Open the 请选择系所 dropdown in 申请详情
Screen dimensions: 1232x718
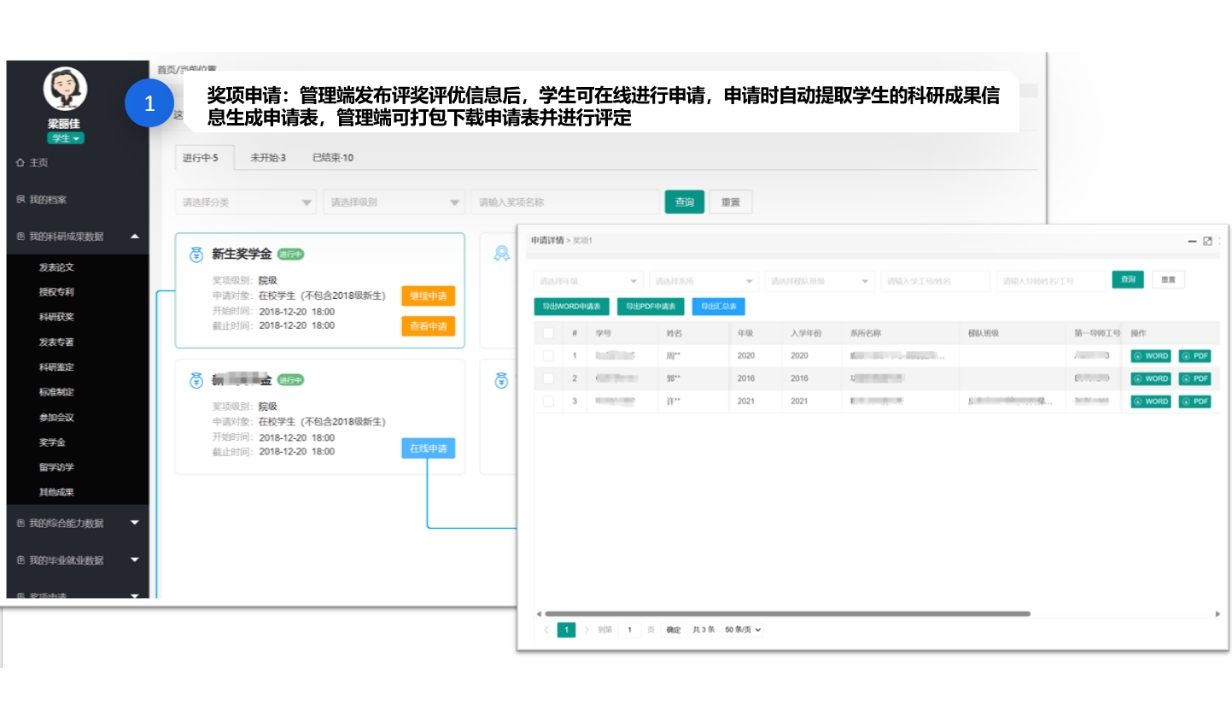(x=703, y=281)
